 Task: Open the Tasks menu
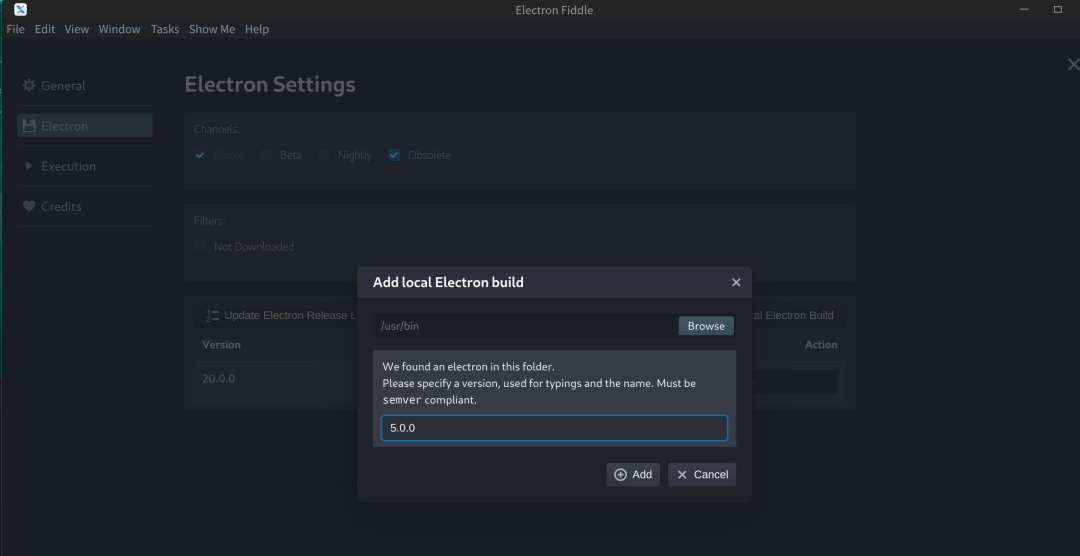165,29
